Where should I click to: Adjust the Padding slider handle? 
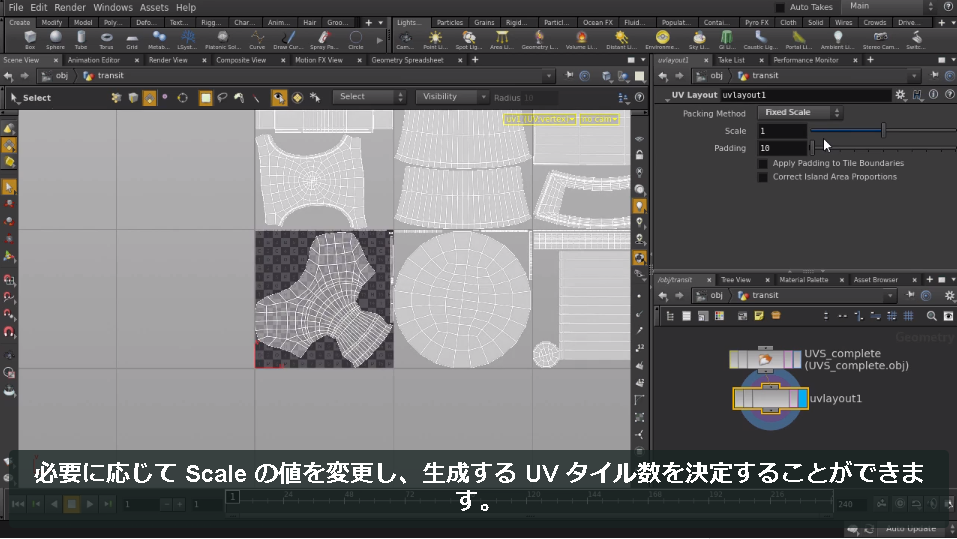point(812,148)
